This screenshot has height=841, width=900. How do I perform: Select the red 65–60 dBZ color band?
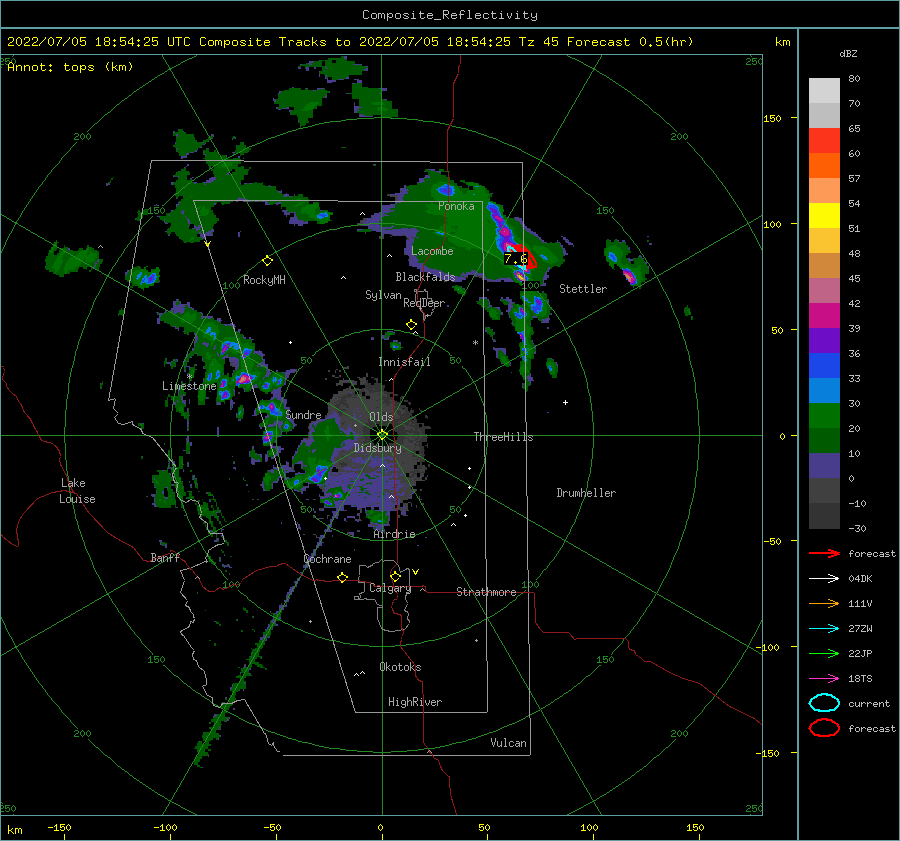[824, 141]
